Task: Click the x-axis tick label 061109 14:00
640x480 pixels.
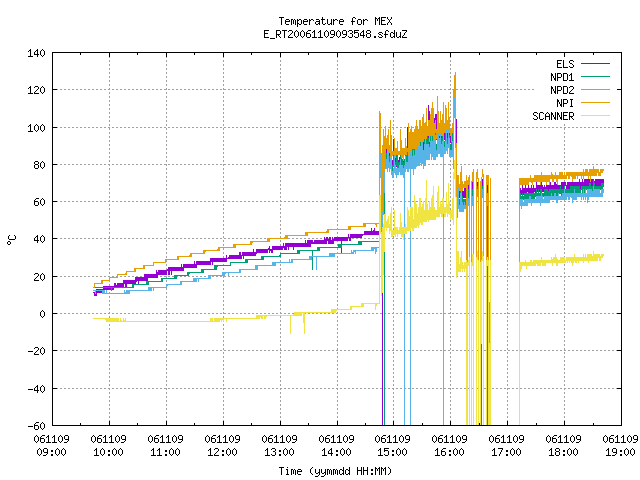Action: click(x=336, y=446)
